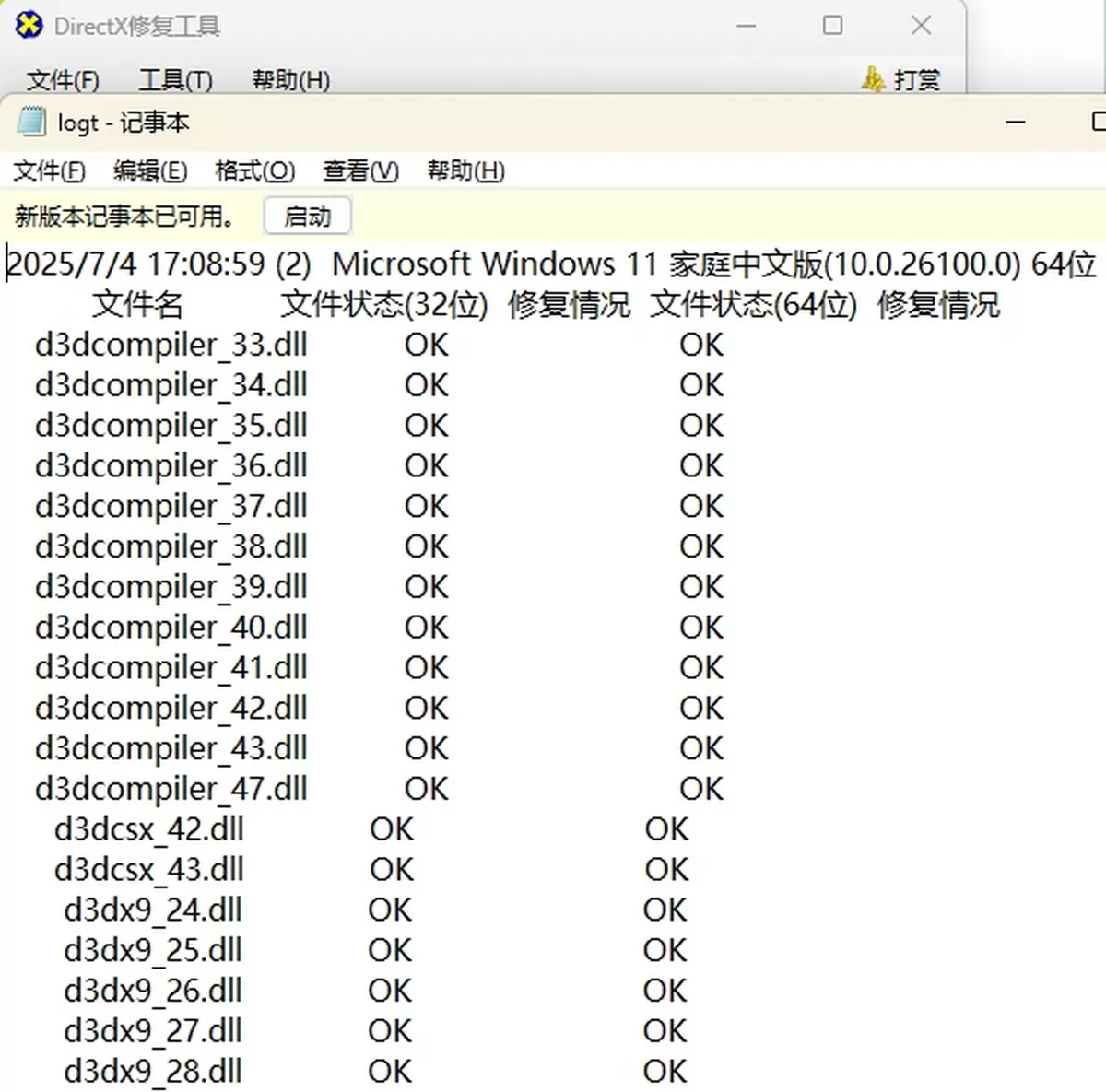Open Notepad 查看(V) menu
The width and height of the screenshot is (1106, 1092).
tap(360, 170)
